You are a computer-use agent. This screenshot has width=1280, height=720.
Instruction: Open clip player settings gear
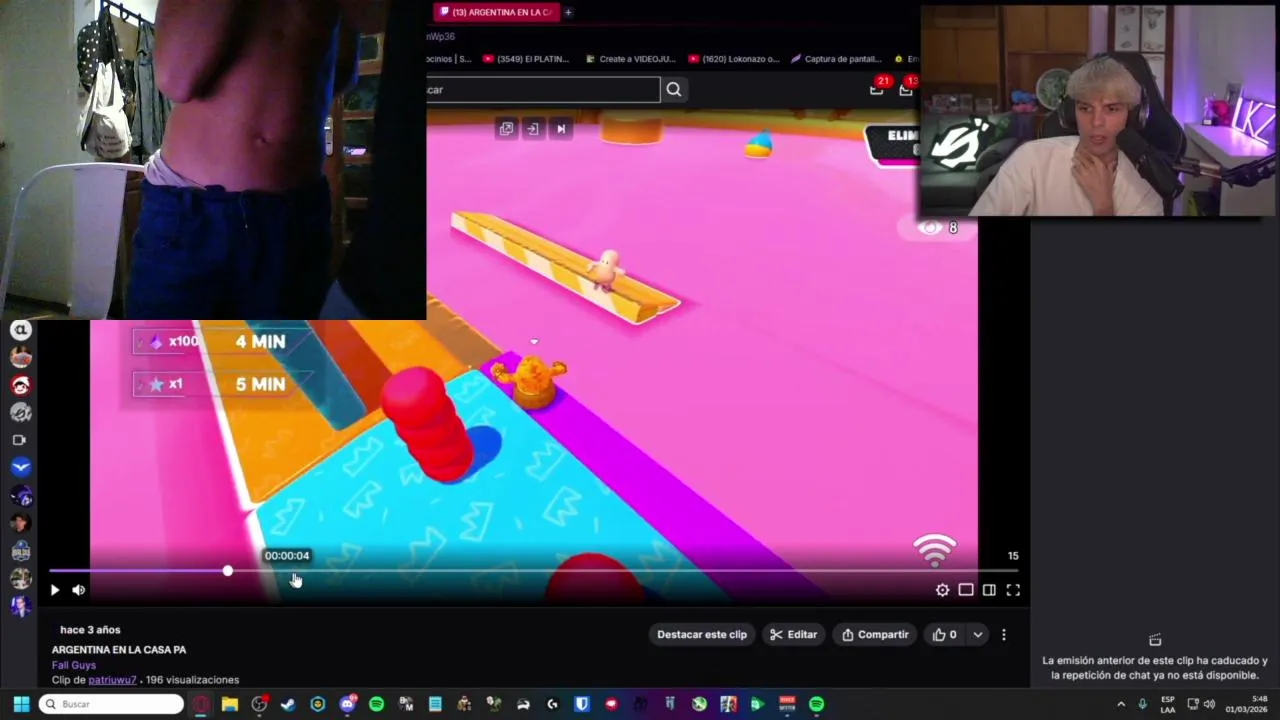coord(942,590)
